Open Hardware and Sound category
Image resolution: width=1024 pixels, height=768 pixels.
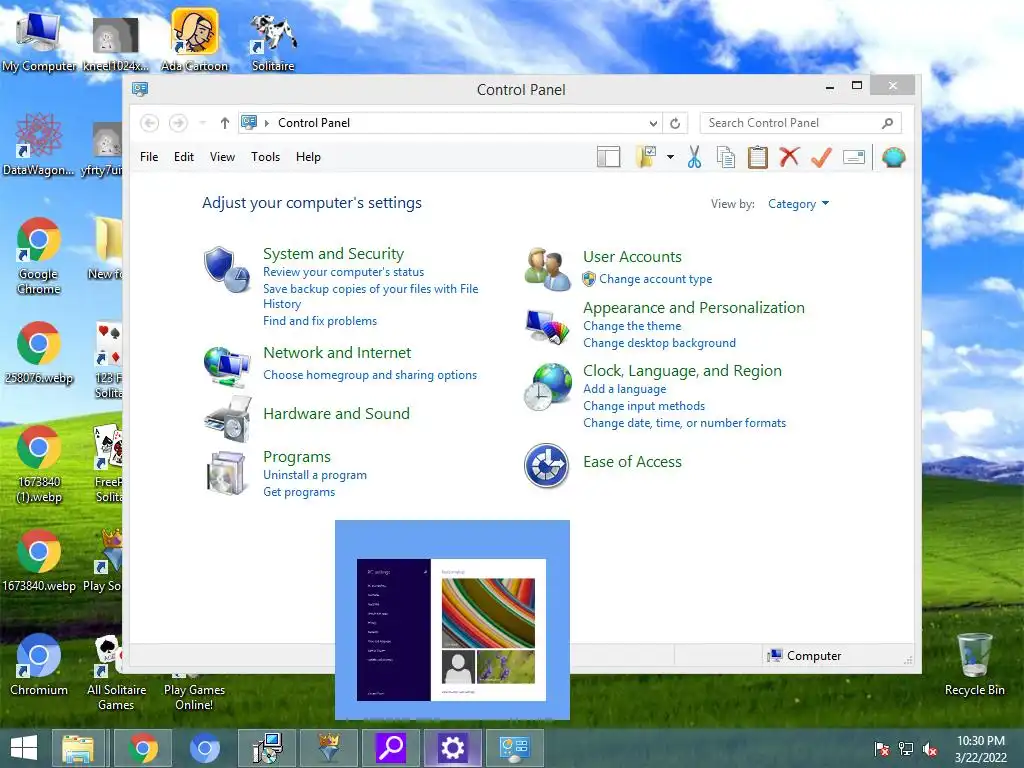(x=336, y=413)
